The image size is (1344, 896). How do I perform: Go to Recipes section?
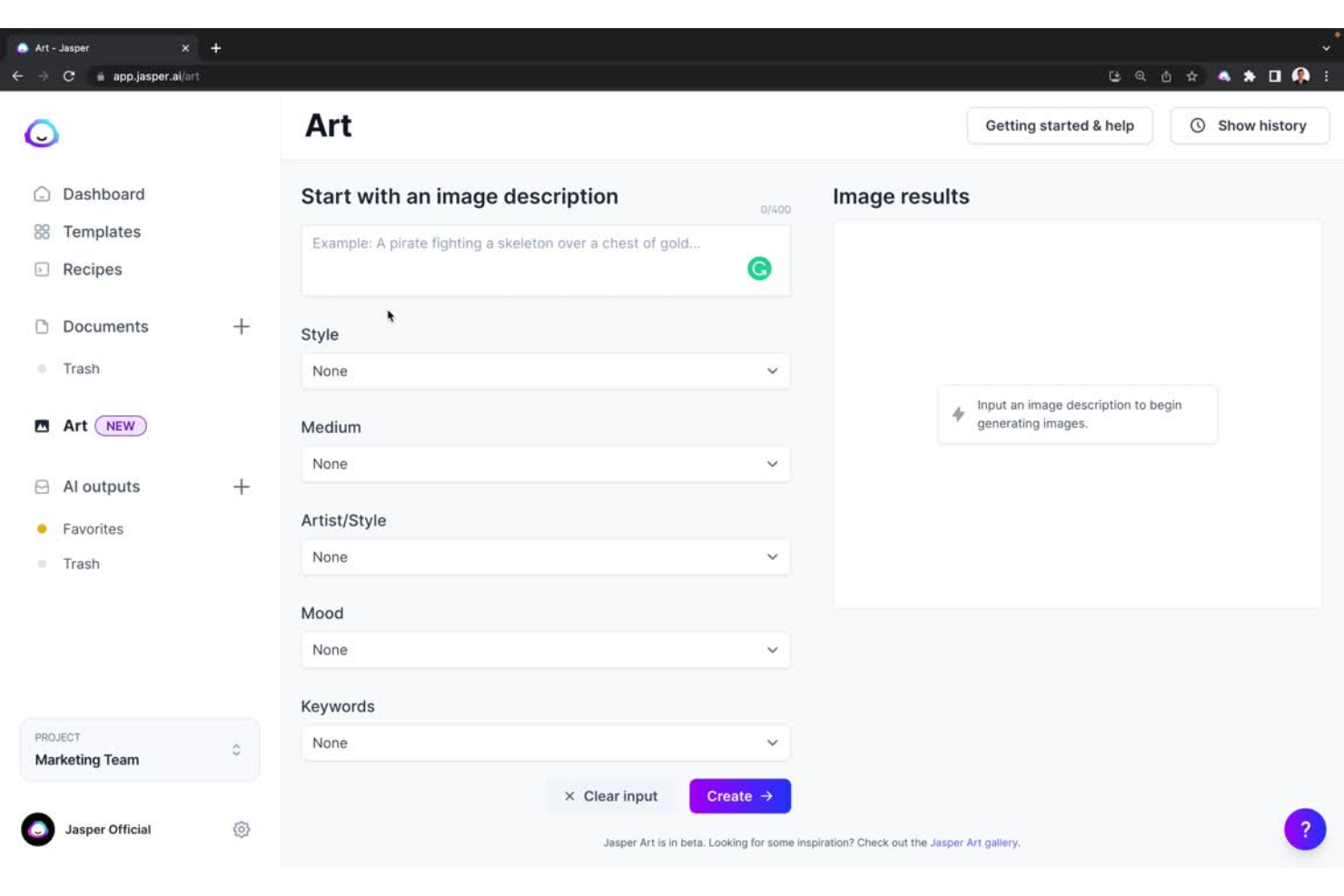pyautogui.click(x=92, y=270)
